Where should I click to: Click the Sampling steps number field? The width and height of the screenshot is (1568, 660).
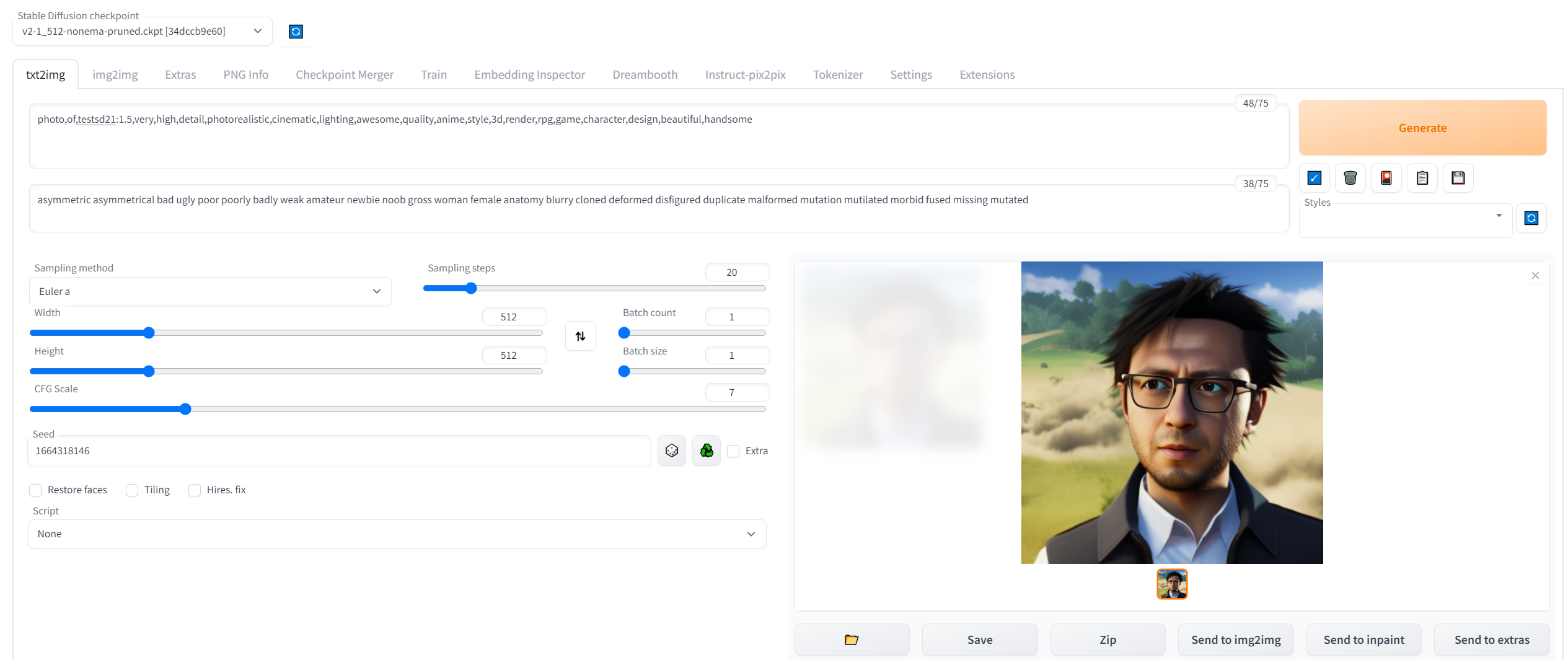(737, 272)
